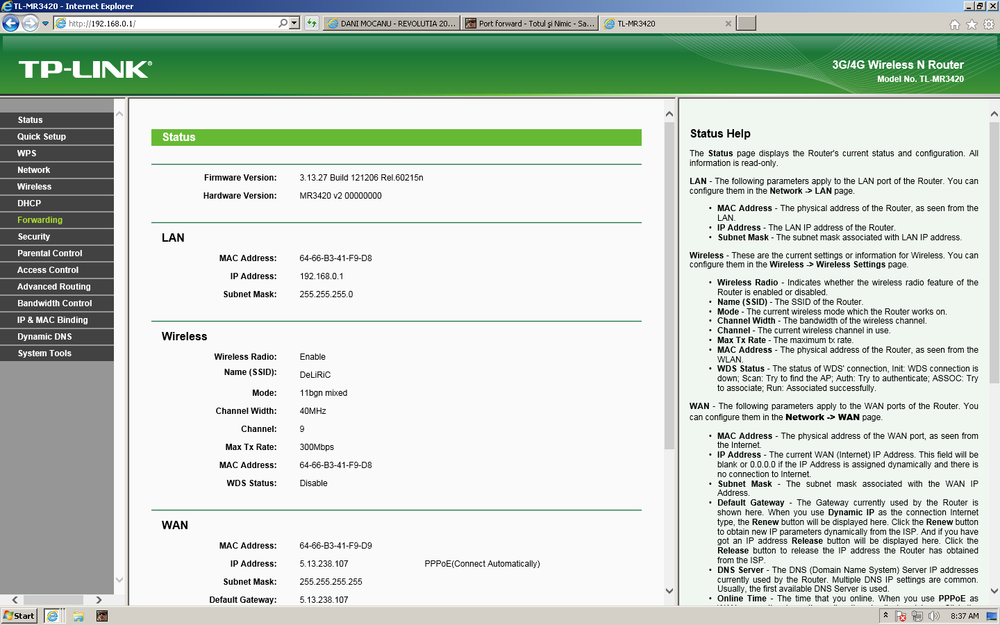Click the Status Help pane scroll-up arrow
Image resolution: width=1000 pixels, height=625 pixels.
[994, 114]
